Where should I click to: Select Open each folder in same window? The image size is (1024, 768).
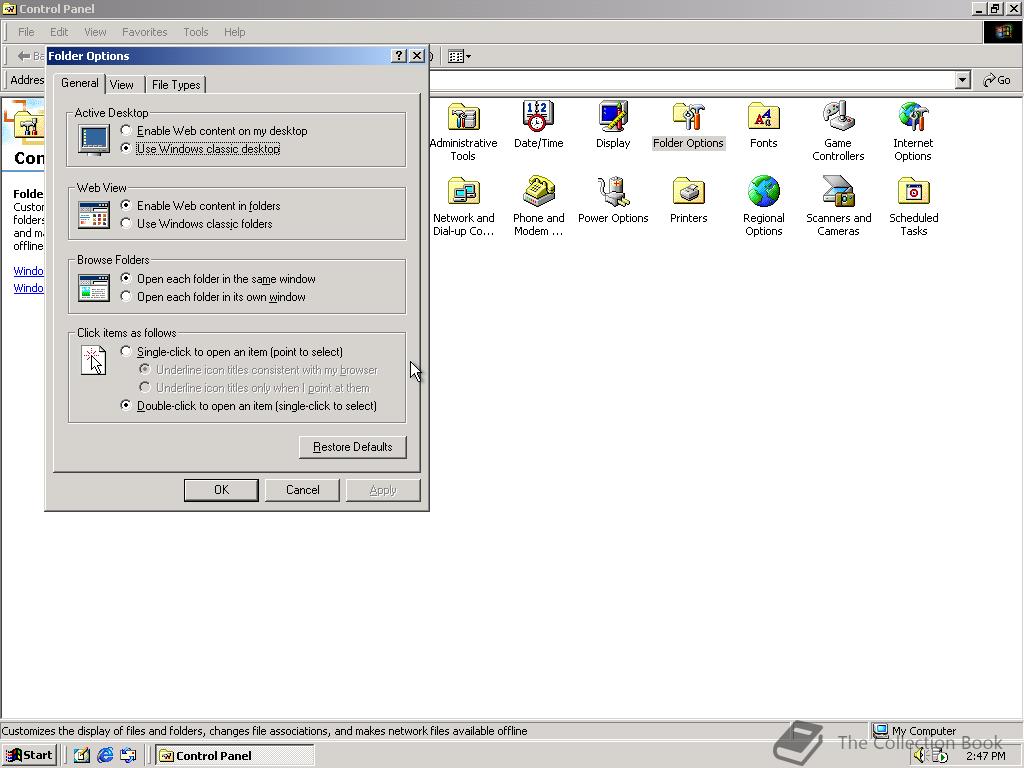coord(218,279)
